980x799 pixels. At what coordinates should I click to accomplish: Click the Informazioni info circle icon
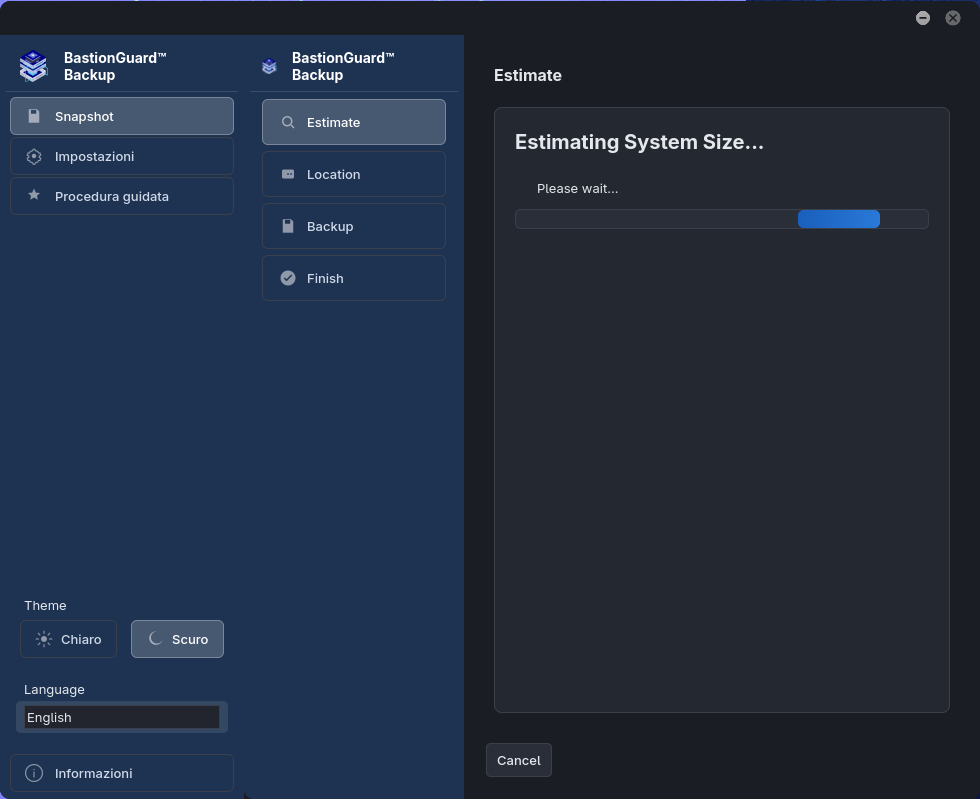click(34, 773)
